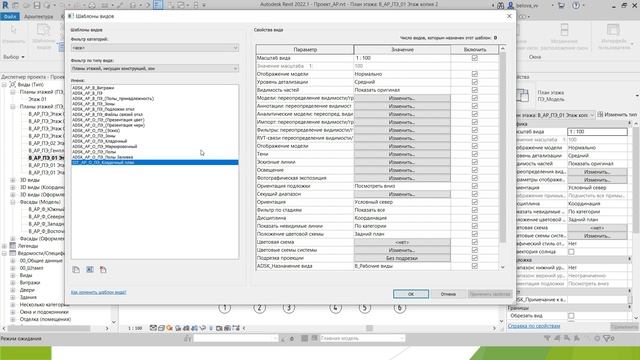Select ADSK_АР_В_Витражи template in the list
Viewport: 640px width, 360px height.
pos(93,88)
